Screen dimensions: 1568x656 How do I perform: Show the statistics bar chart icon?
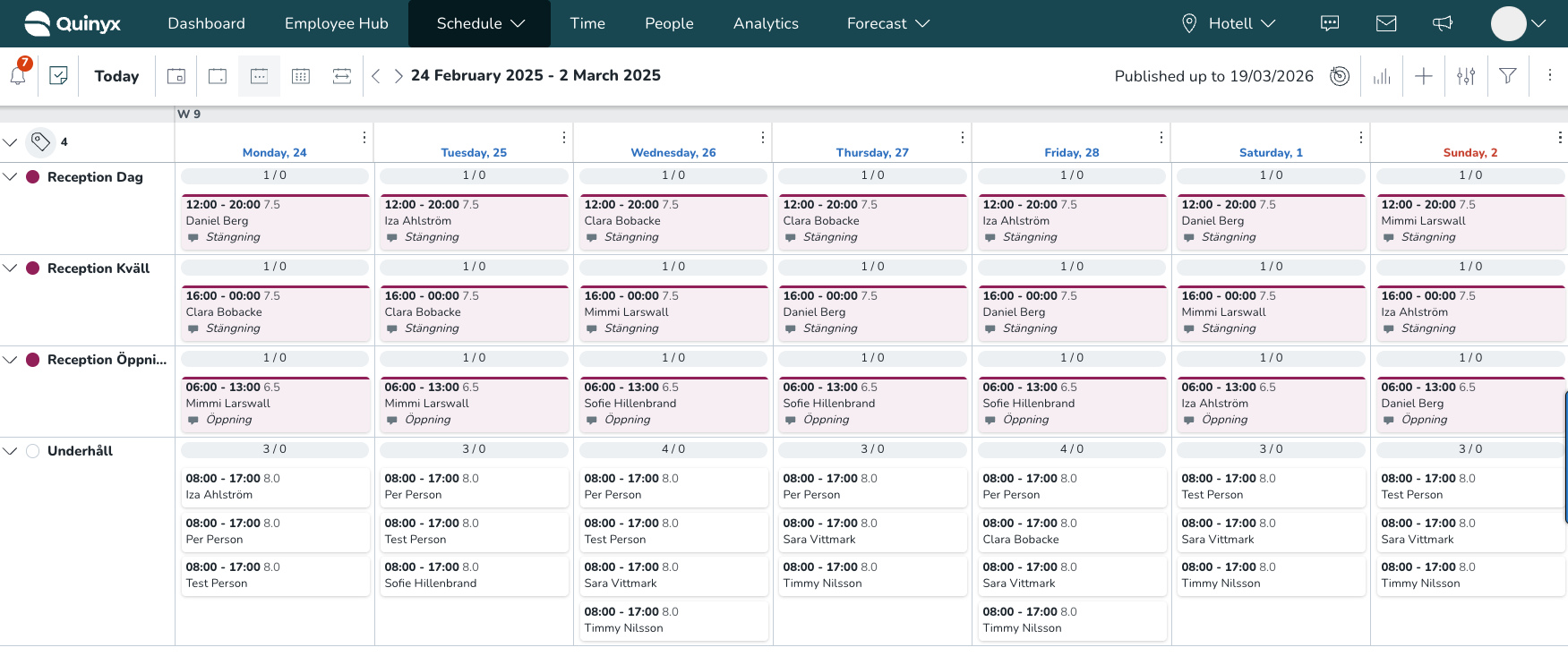[1382, 76]
